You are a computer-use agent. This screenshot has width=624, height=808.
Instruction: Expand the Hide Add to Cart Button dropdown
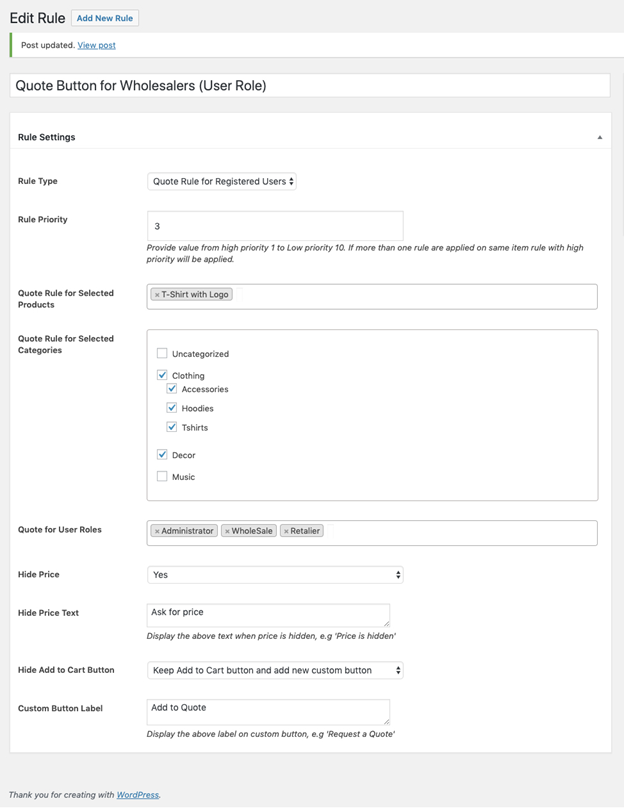tap(275, 671)
